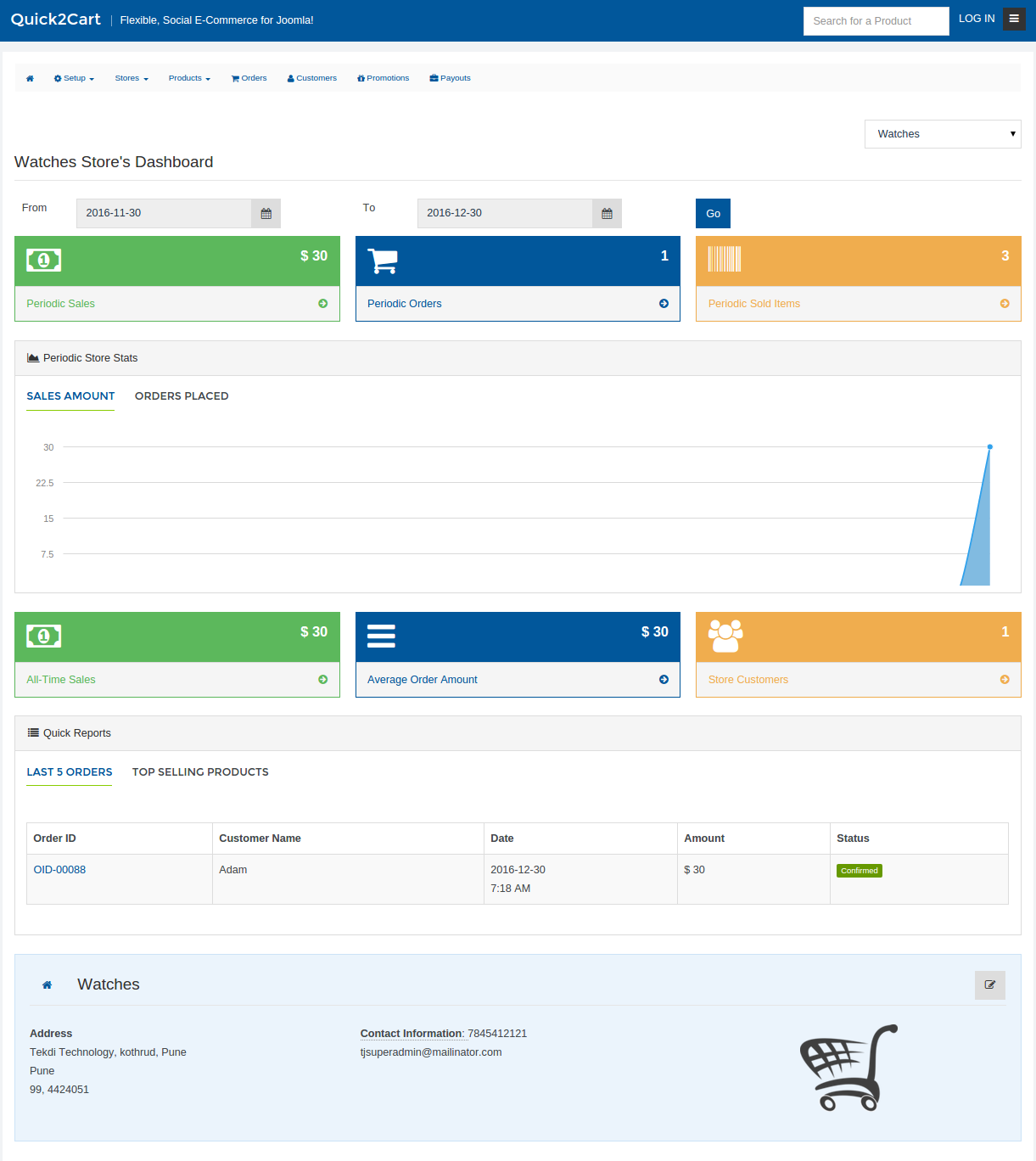
Task: Open the hamburger menu beside LOG IN
Action: click(x=1014, y=19)
